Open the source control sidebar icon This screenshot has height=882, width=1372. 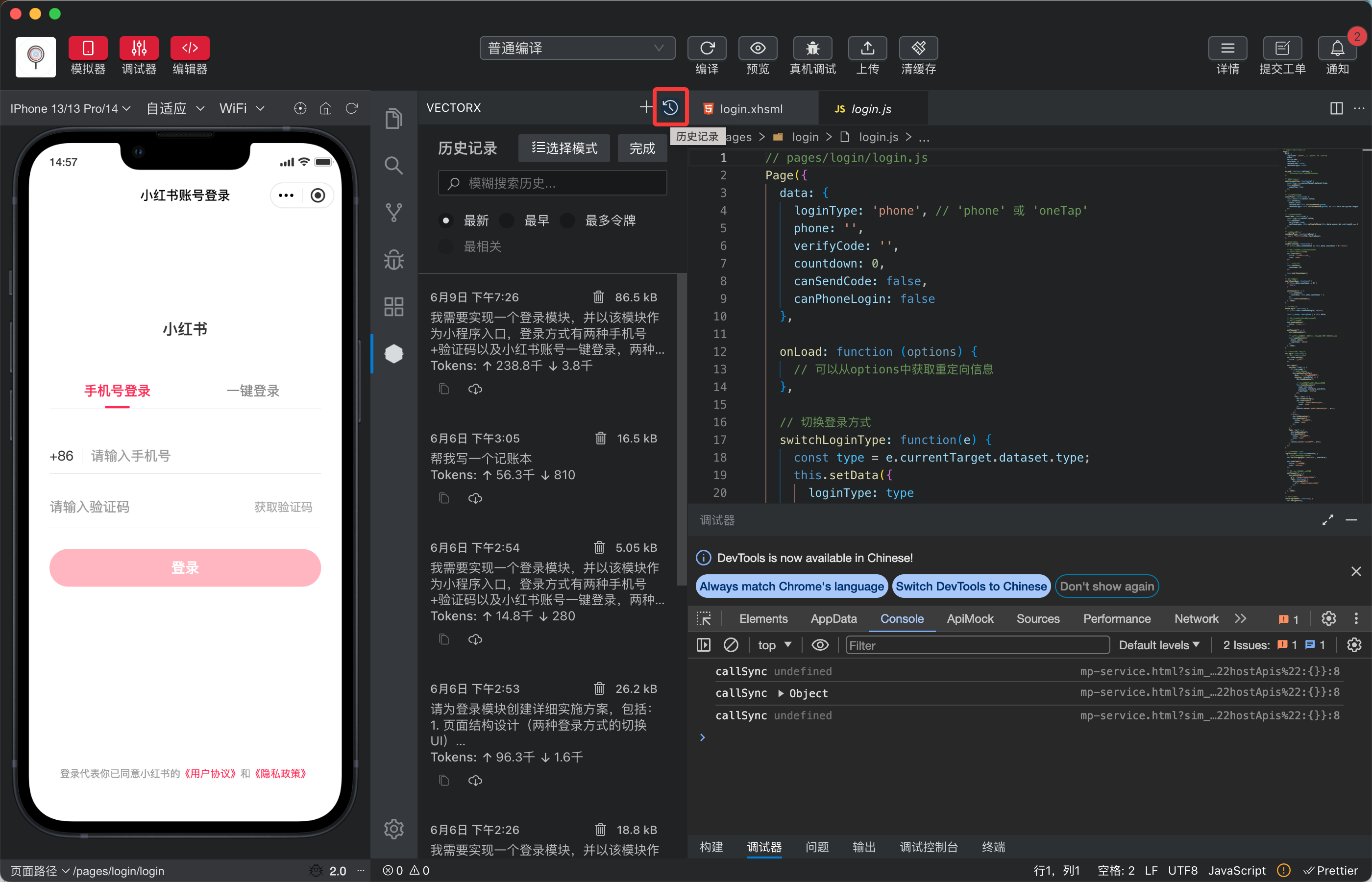pos(394,213)
